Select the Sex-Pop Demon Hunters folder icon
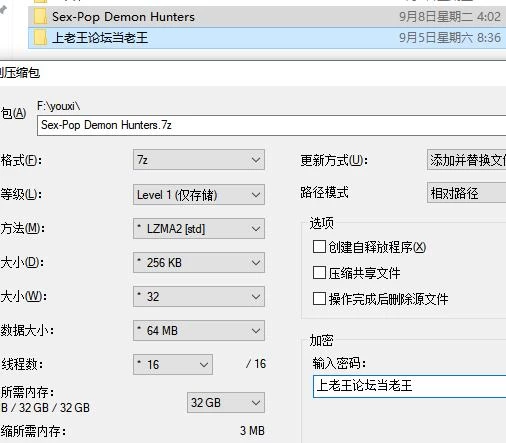The image size is (506, 443). 40,16
